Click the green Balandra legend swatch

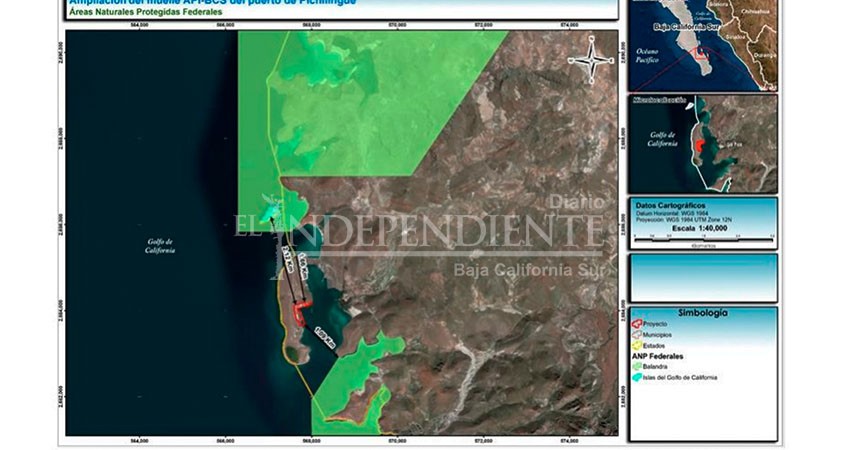(x=636, y=367)
